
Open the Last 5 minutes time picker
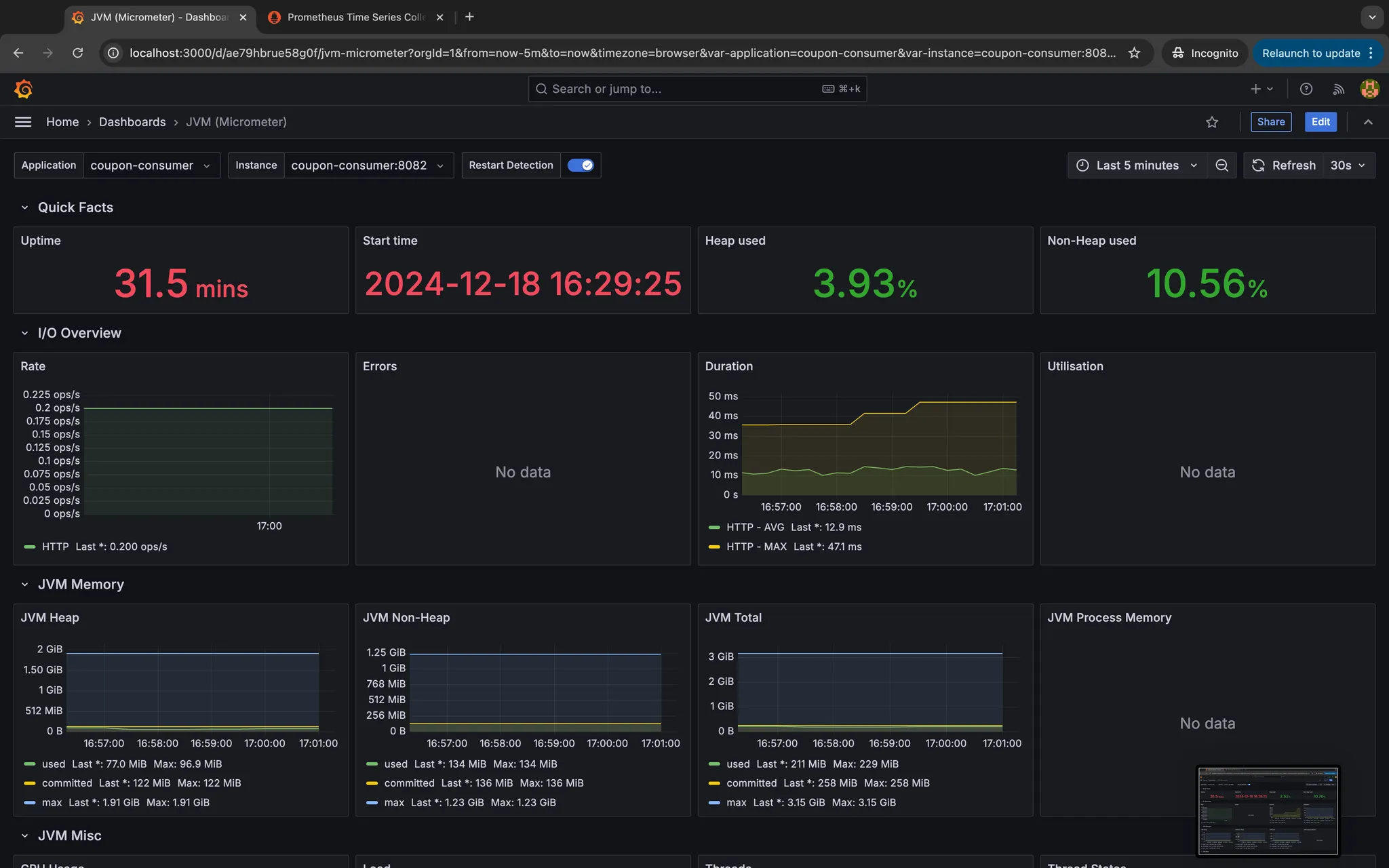tap(1137, 165)
